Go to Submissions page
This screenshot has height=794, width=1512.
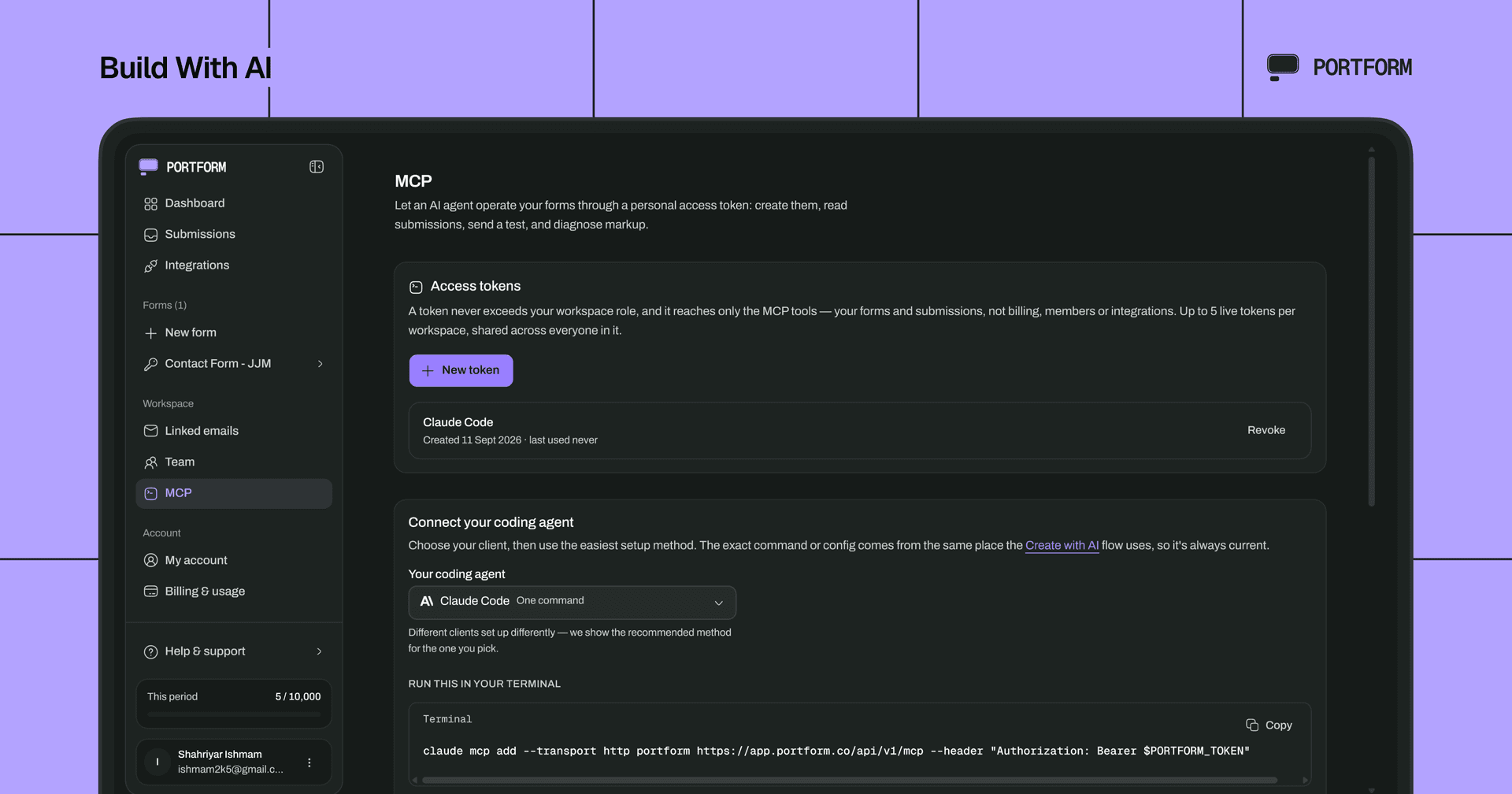[234, 235]
